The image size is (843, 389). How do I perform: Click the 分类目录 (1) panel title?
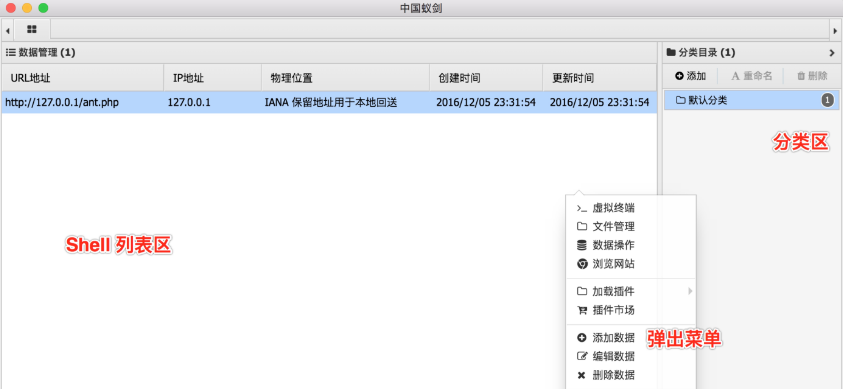click(x=706, y=53)
